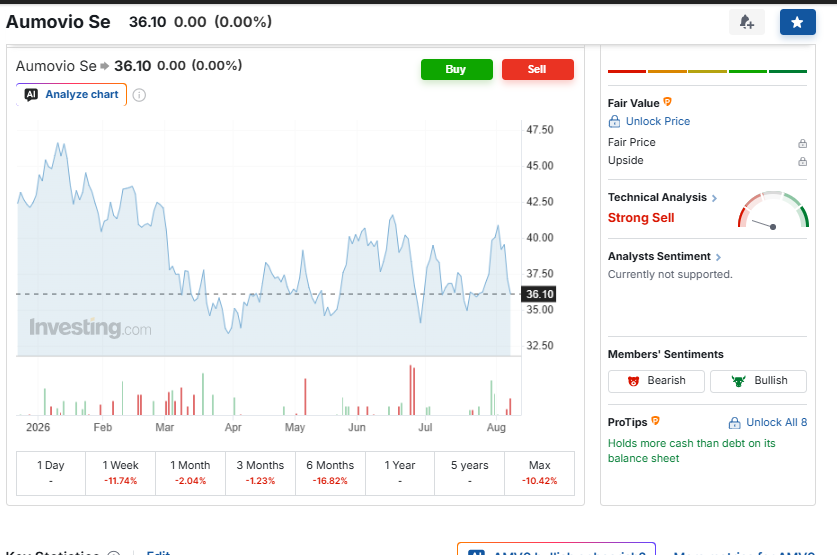
Task: Click the AI badge in Analyze chart
Action: coord(31,94)
